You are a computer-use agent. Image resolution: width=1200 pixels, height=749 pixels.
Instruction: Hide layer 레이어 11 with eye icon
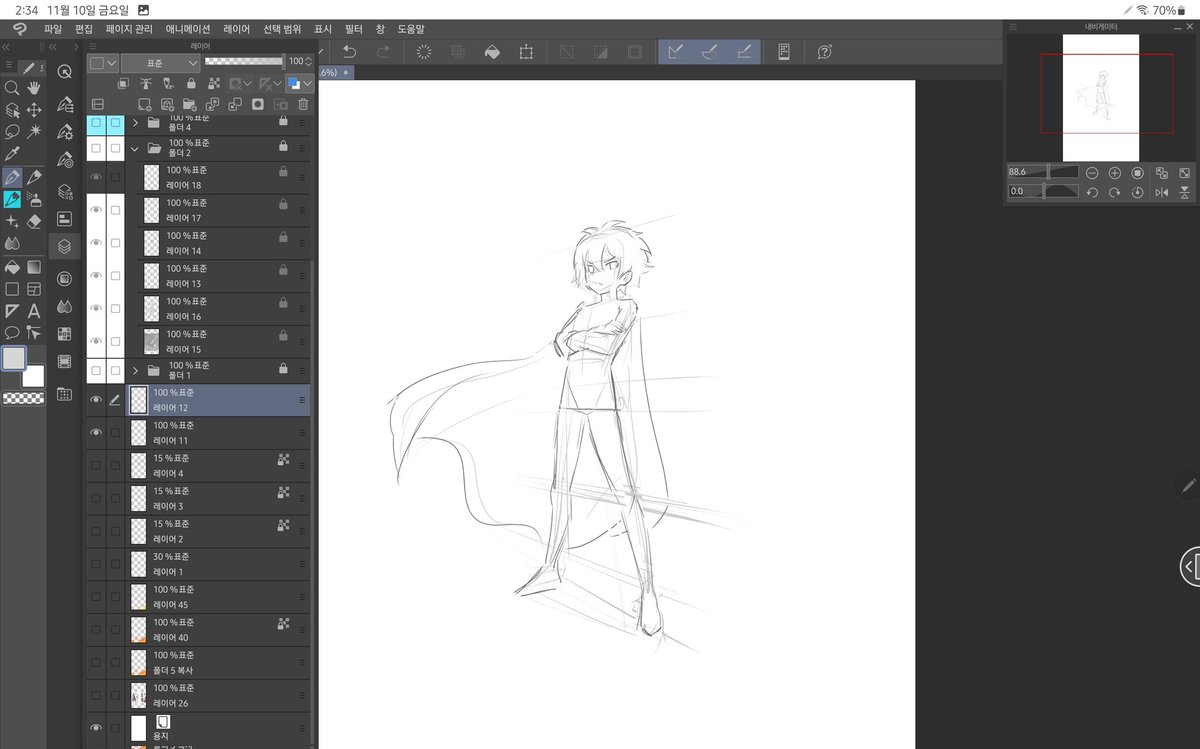pyautogui.click(x=96, y=432)
